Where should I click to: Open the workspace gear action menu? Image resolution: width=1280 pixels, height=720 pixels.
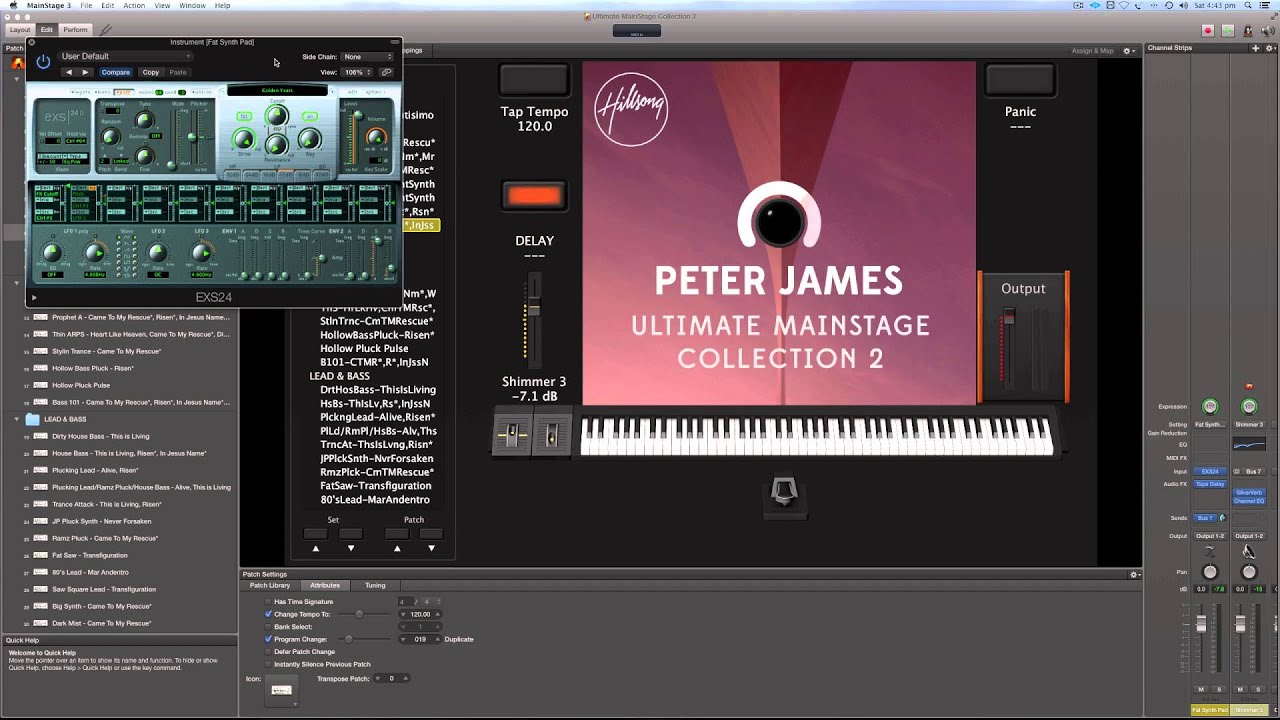coord(1129,50)
